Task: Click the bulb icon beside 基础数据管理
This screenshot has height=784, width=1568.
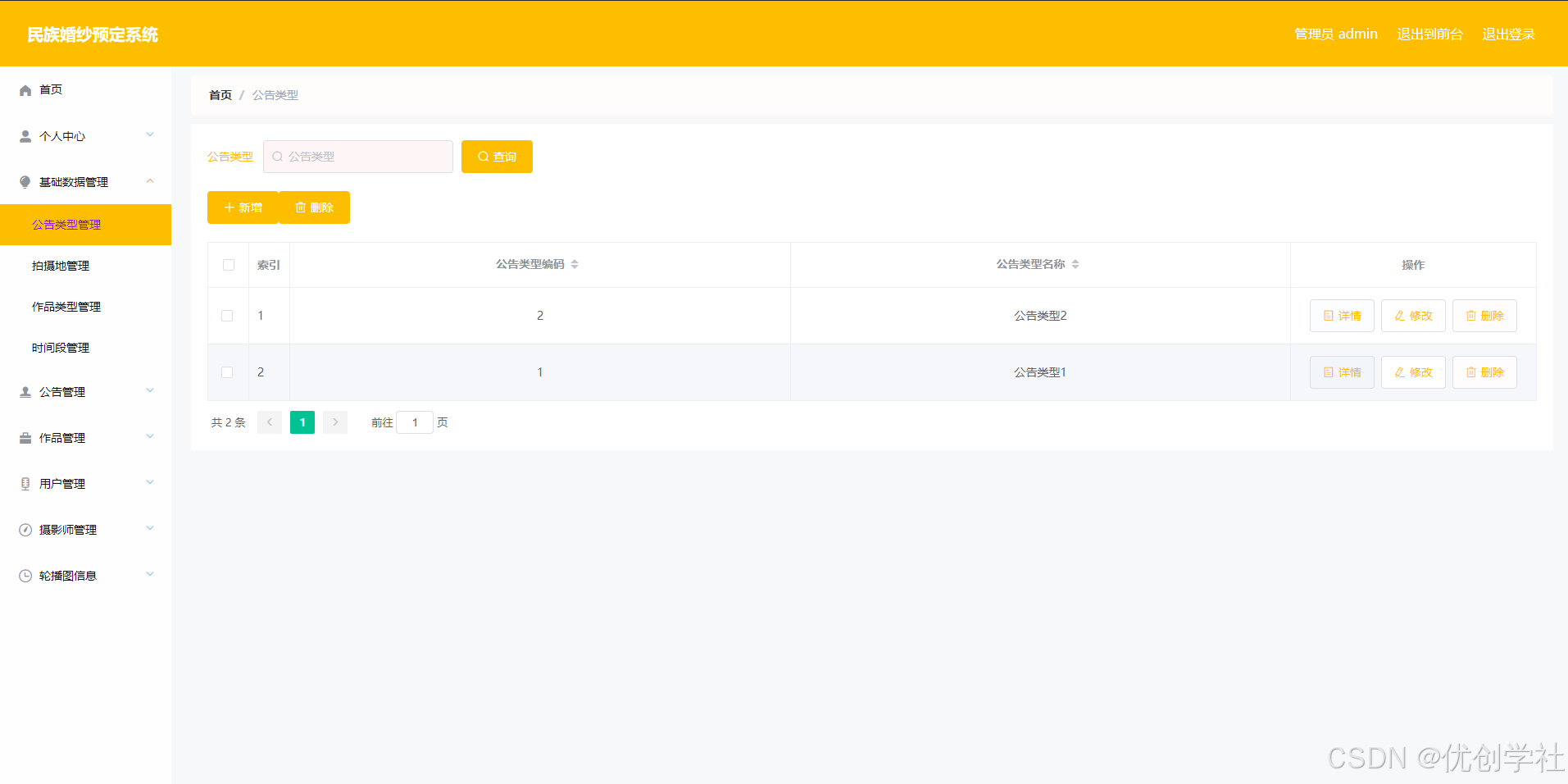Action: click(x=25, y=182)
